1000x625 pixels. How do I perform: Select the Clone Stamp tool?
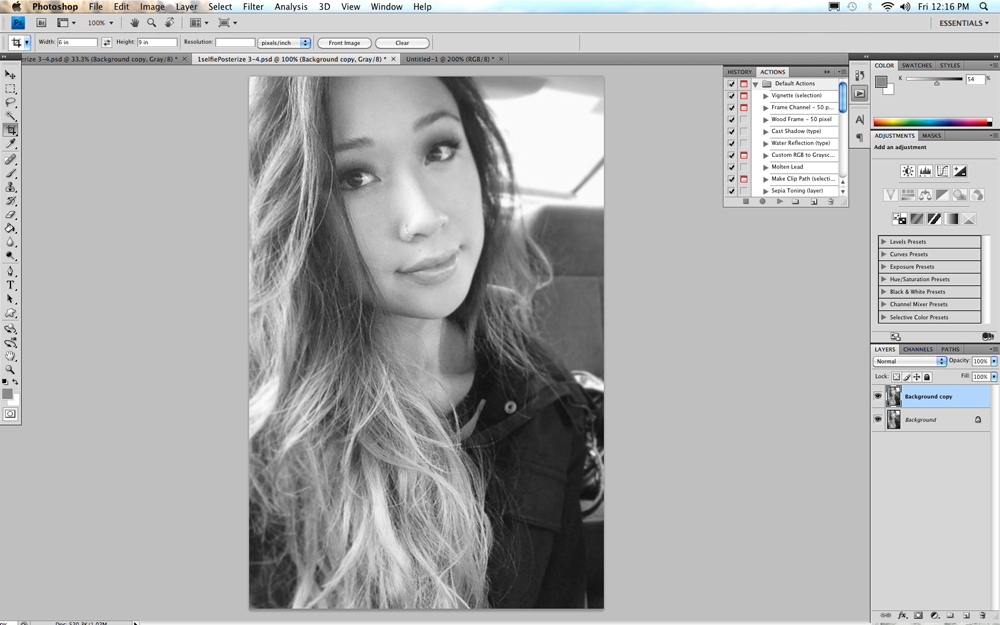[x=10, y=187]
